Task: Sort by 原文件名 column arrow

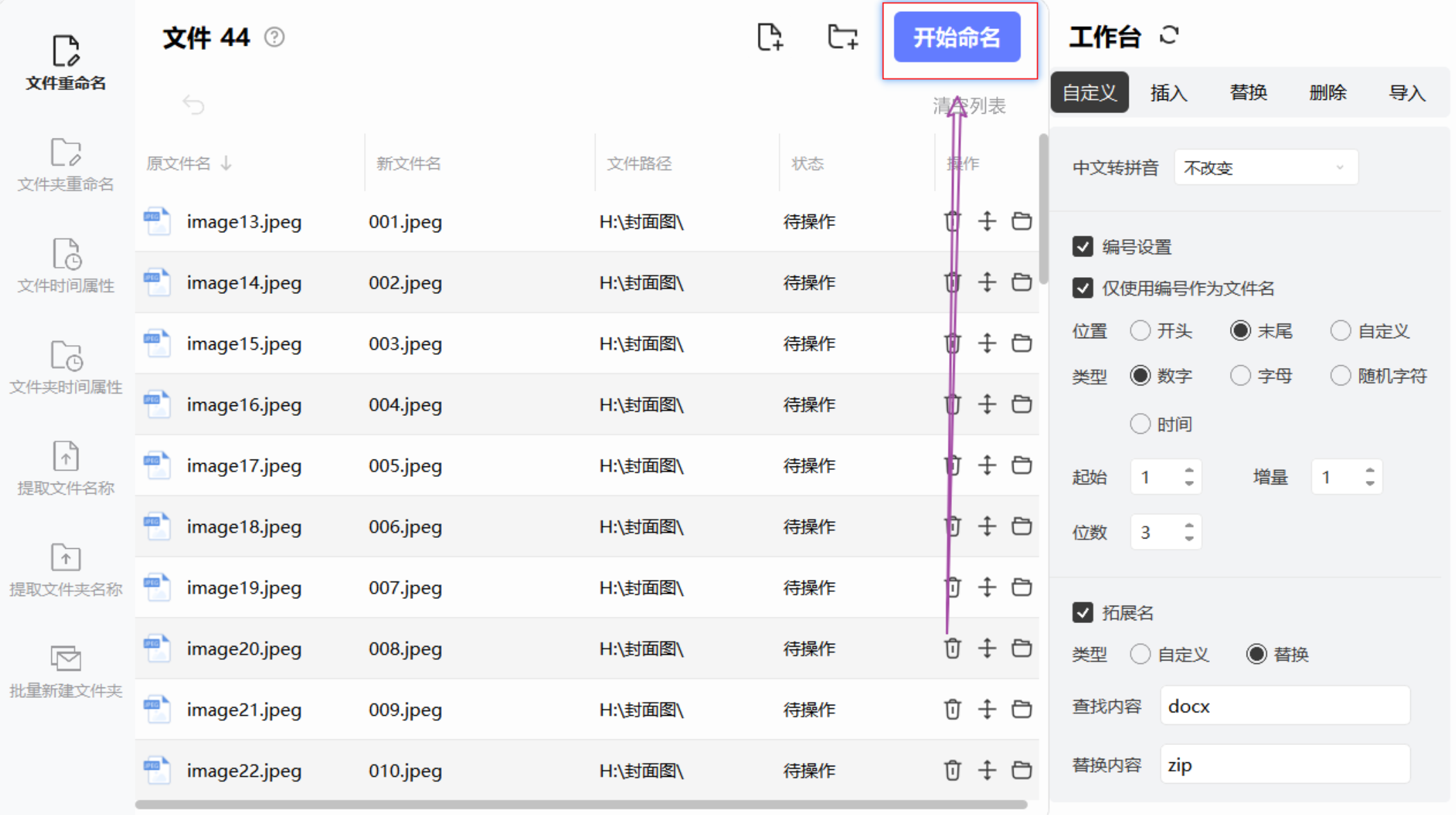Action: click(226, 164)
